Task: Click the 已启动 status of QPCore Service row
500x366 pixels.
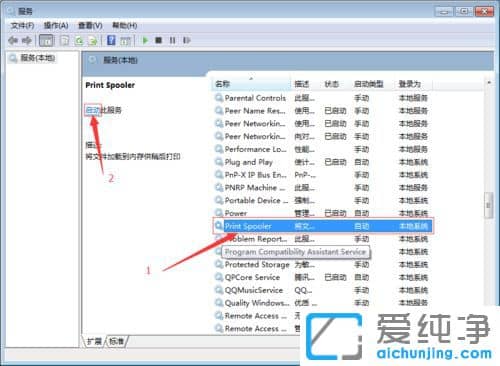Action: [x=335, y=277]
